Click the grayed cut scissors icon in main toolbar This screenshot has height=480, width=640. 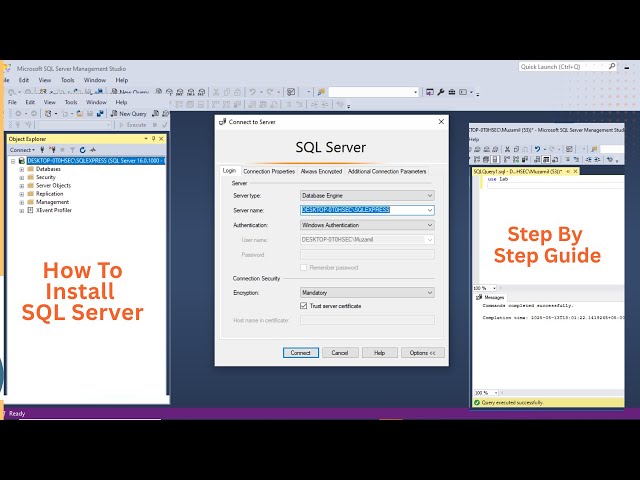(216, 92)
